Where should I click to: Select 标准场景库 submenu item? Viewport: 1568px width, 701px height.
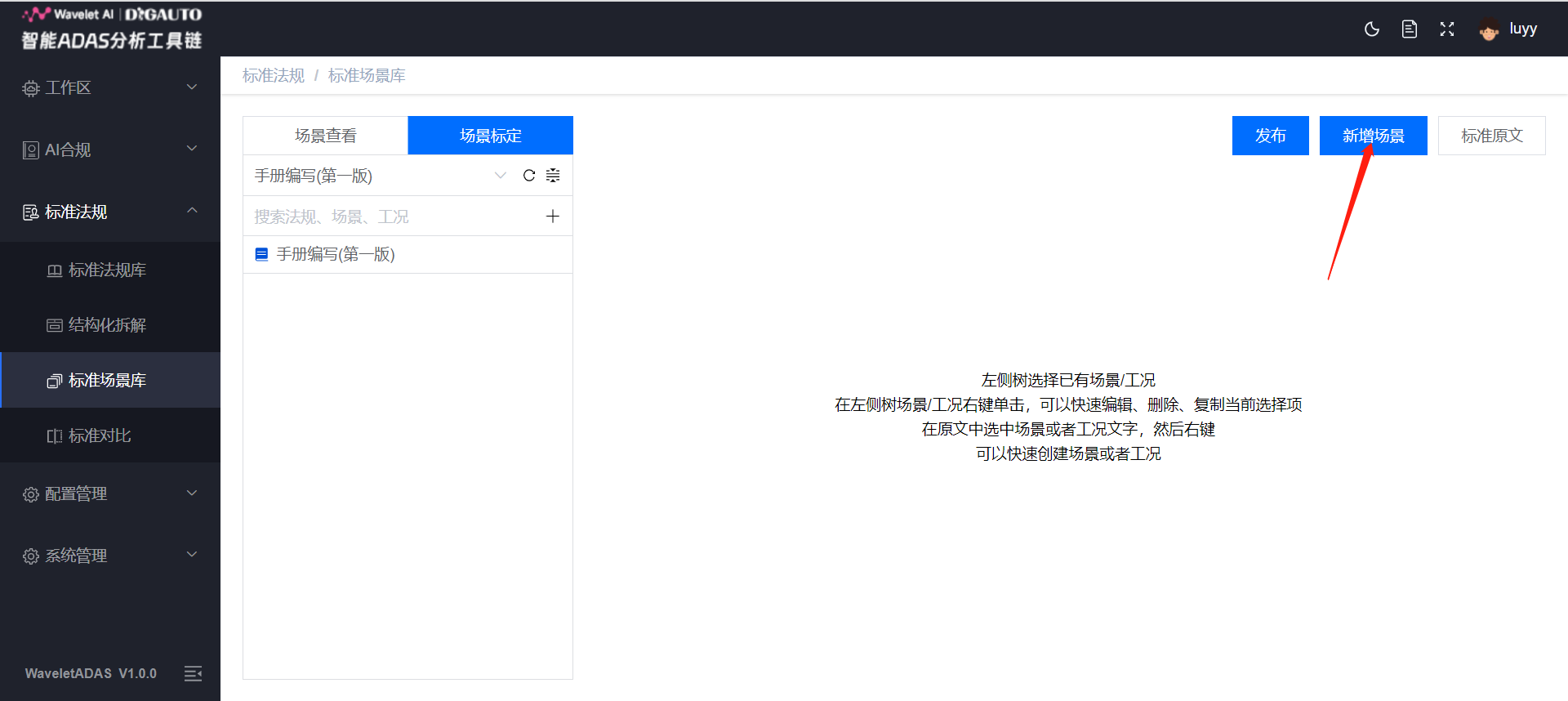(110, 380)
